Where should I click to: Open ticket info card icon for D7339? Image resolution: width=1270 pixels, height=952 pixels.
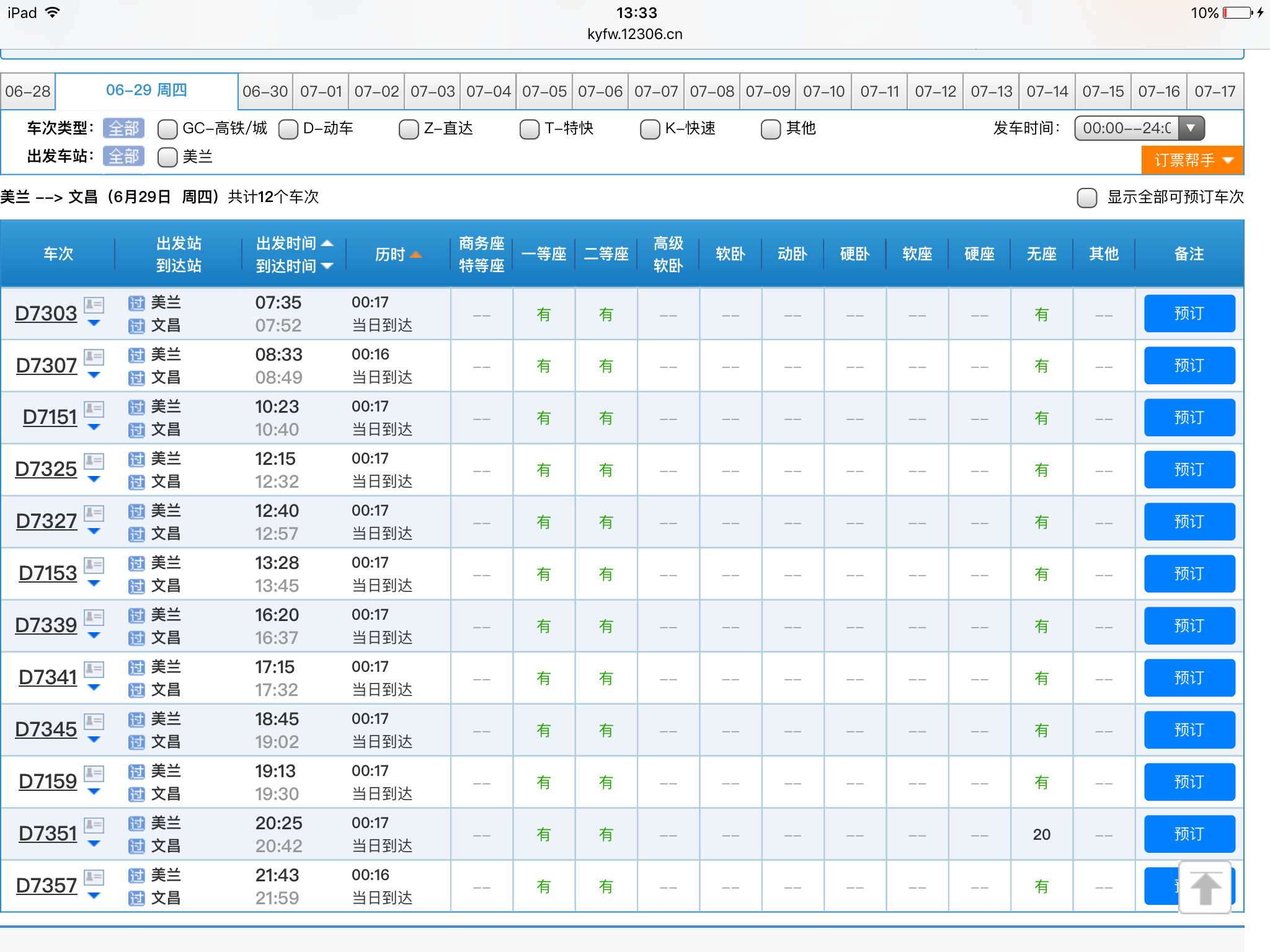(x=94, y=617)
